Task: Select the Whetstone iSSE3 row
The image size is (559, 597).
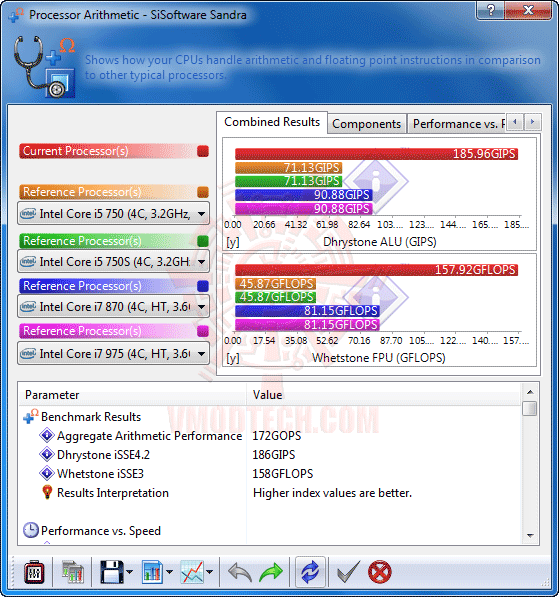Action: 270,474
